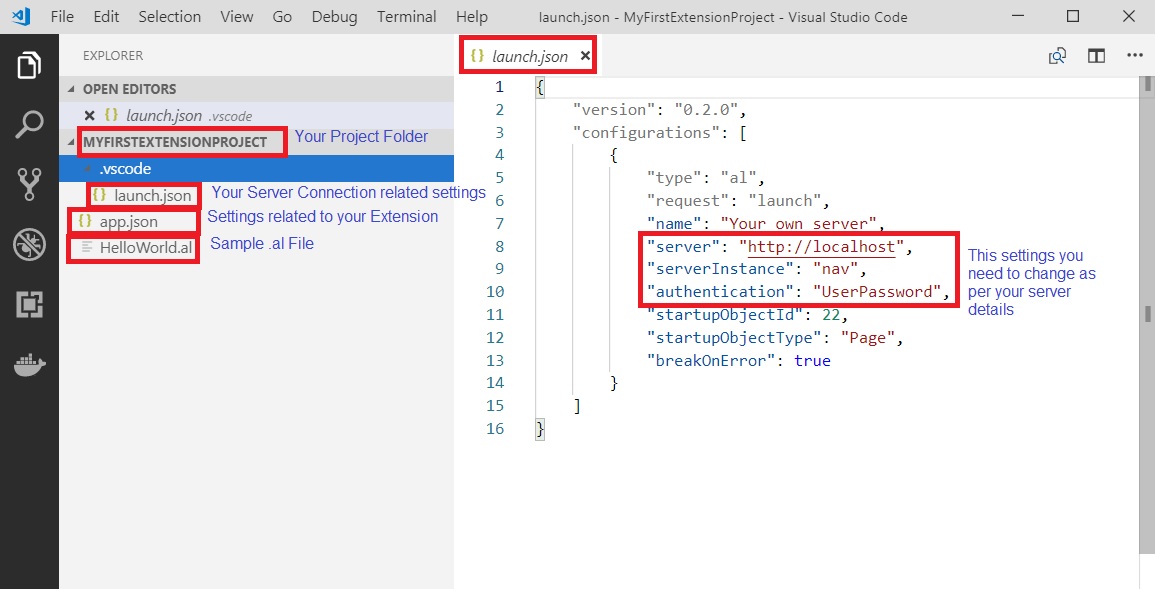Open the Docker view in activity bar
1155x589 pixels.
(29, 364)
